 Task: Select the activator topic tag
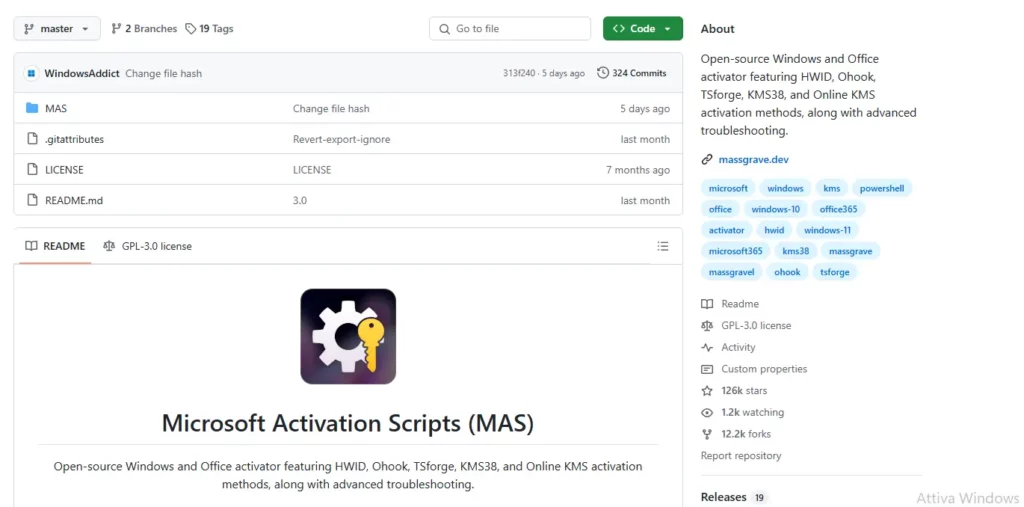click(727, 230)
